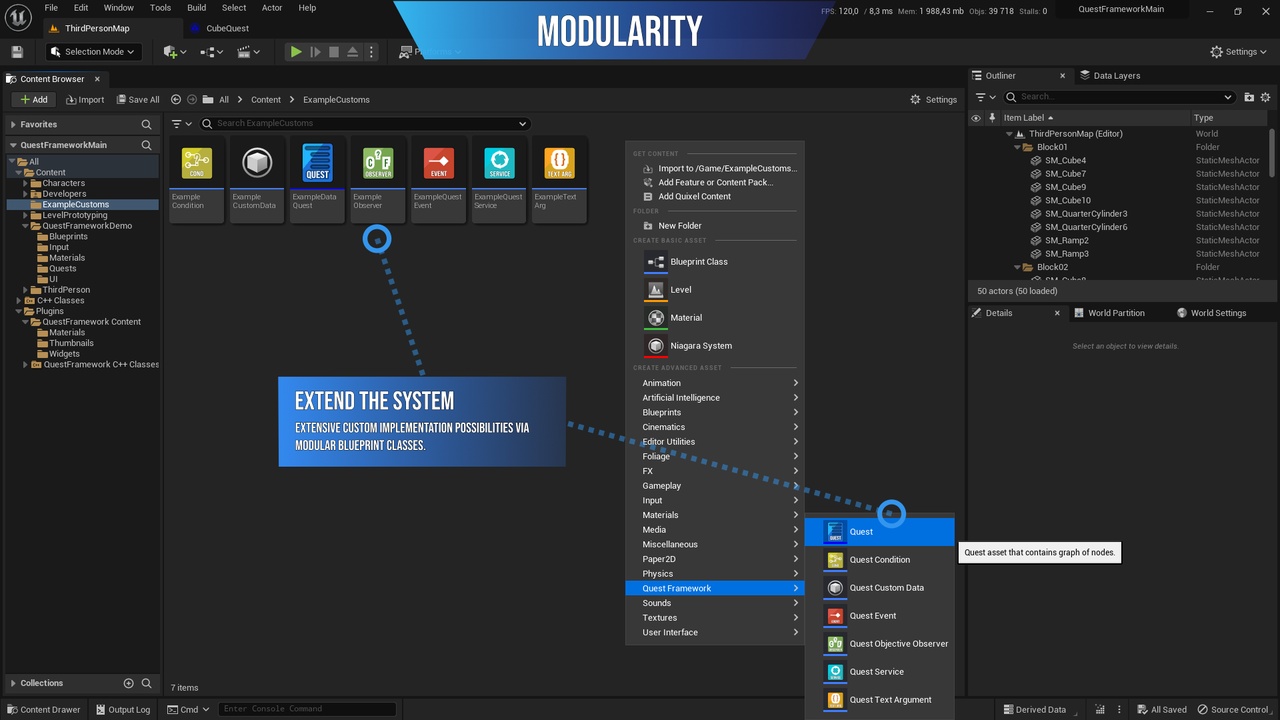Click the Stop simulation button
This screenshot has width=1280, height=720.
click(x=334, y=52)
